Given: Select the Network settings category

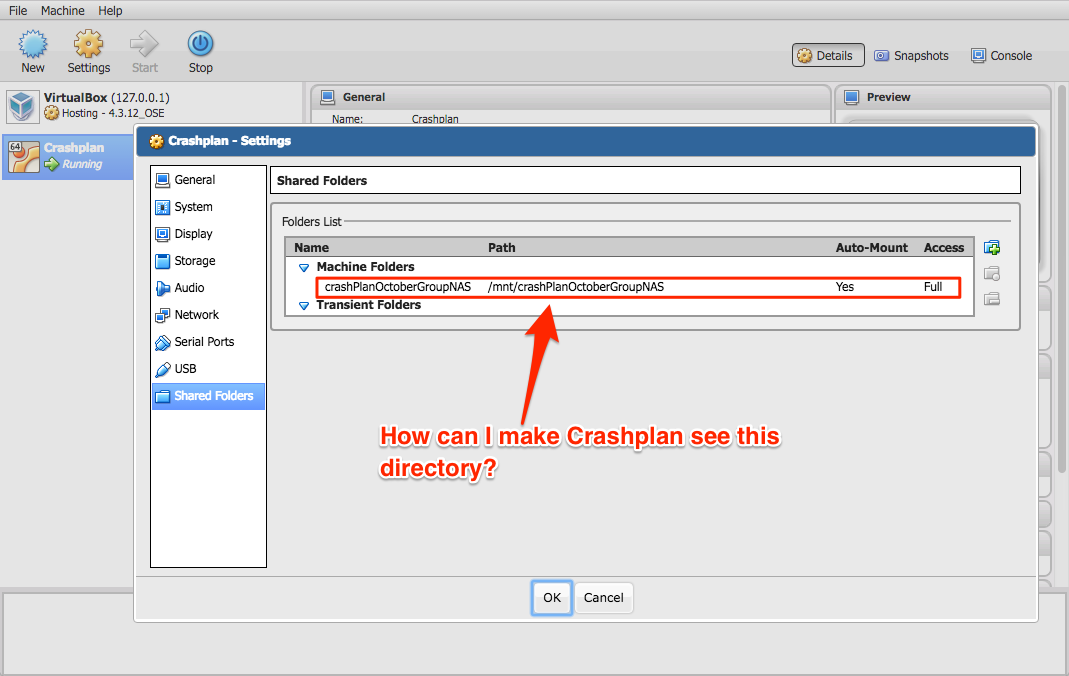Looking at the screenshot, I should click(208, 315).
